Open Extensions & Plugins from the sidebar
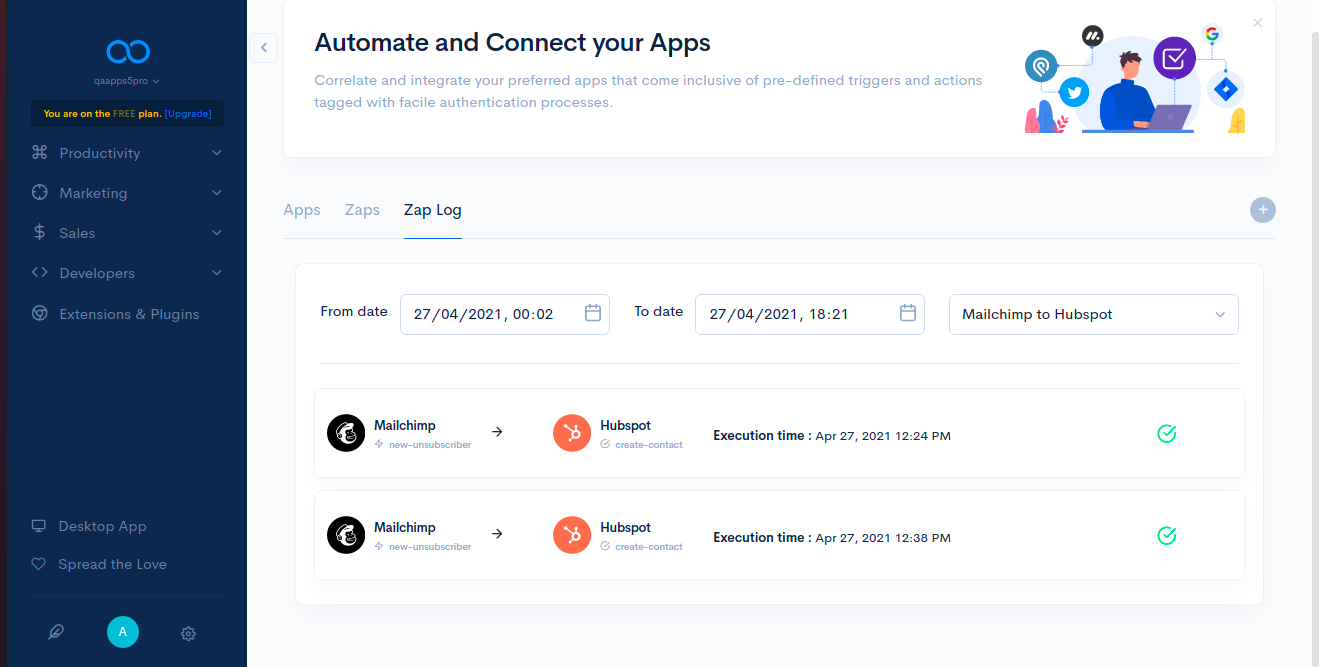This screenshot has height=667, width=1319. pos(129,314)
